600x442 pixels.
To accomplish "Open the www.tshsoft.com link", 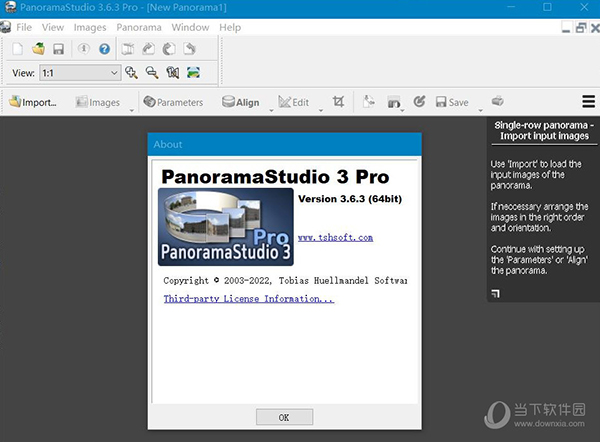I will tap(335, 238).
